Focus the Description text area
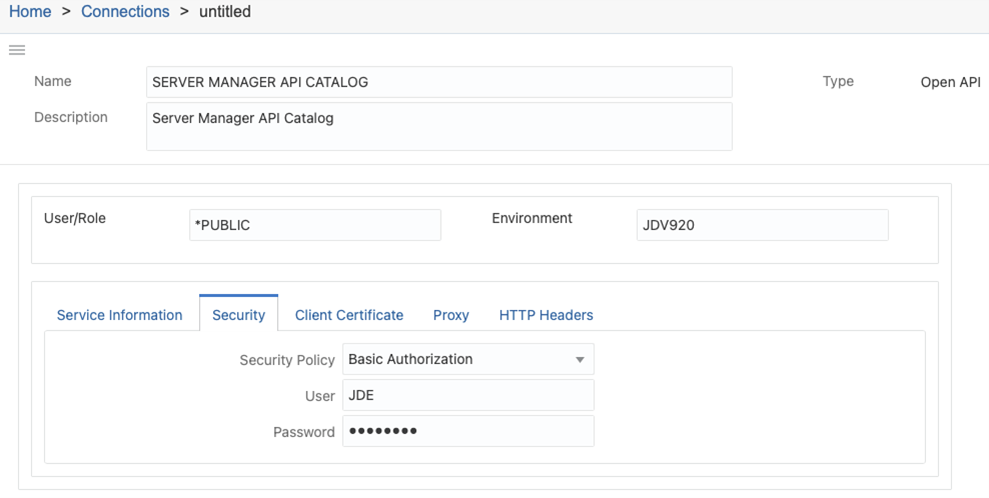The image size is (989, 498). pyautogui.click(x=439, y=127)
